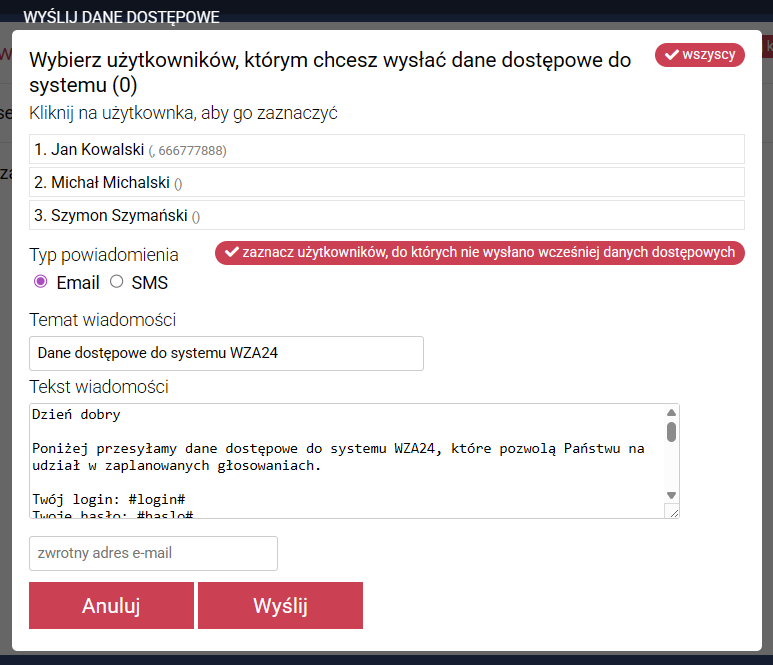773x665 pixels.
Task: Select the SMS notification radio button
Action: [116, 282]
